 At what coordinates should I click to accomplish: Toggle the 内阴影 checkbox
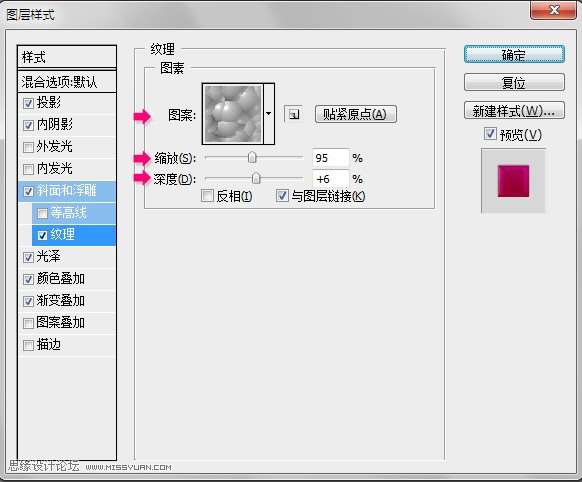(x=28, y=125)
